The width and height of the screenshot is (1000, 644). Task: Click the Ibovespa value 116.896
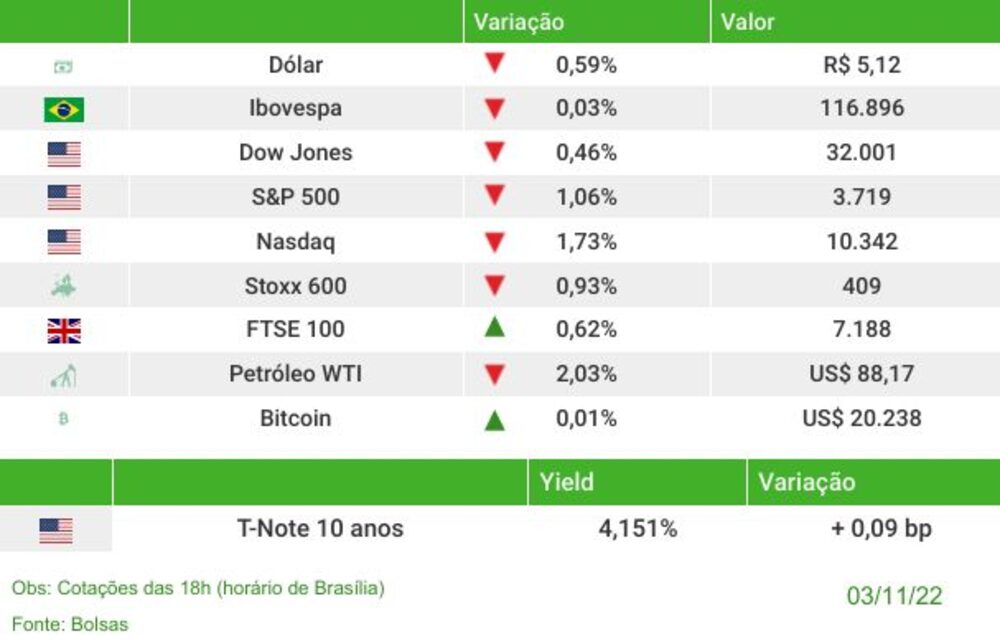[x=862, y=108]
